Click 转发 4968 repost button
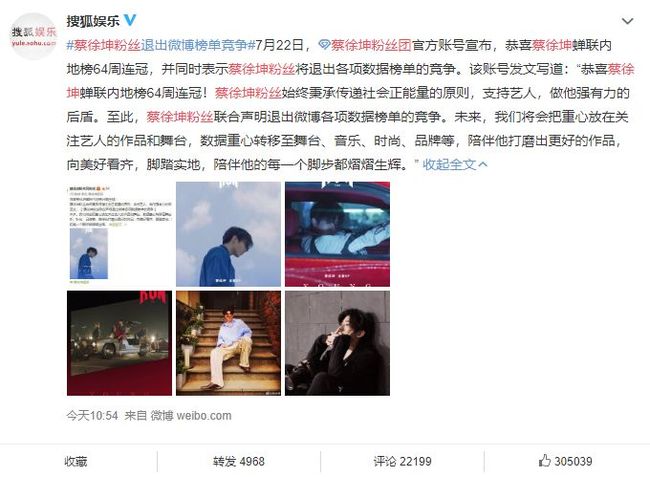Viewport: 650px width, 477px height. pyautogui.click(x=238, y=461)
